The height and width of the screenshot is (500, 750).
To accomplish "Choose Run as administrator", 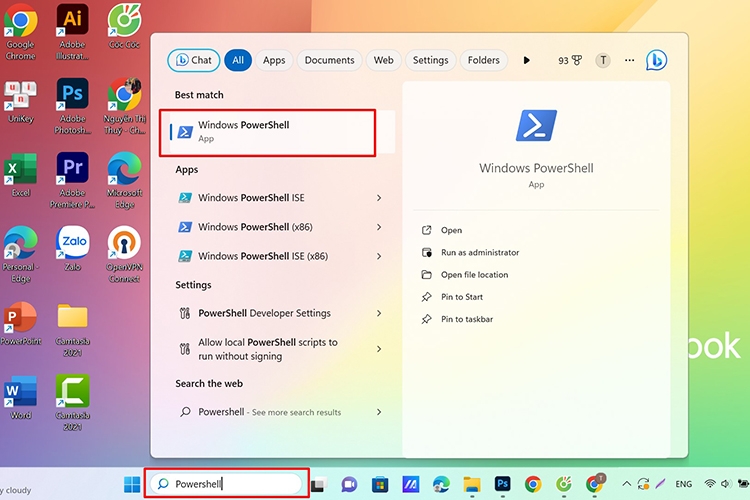I will click(480, 252).
